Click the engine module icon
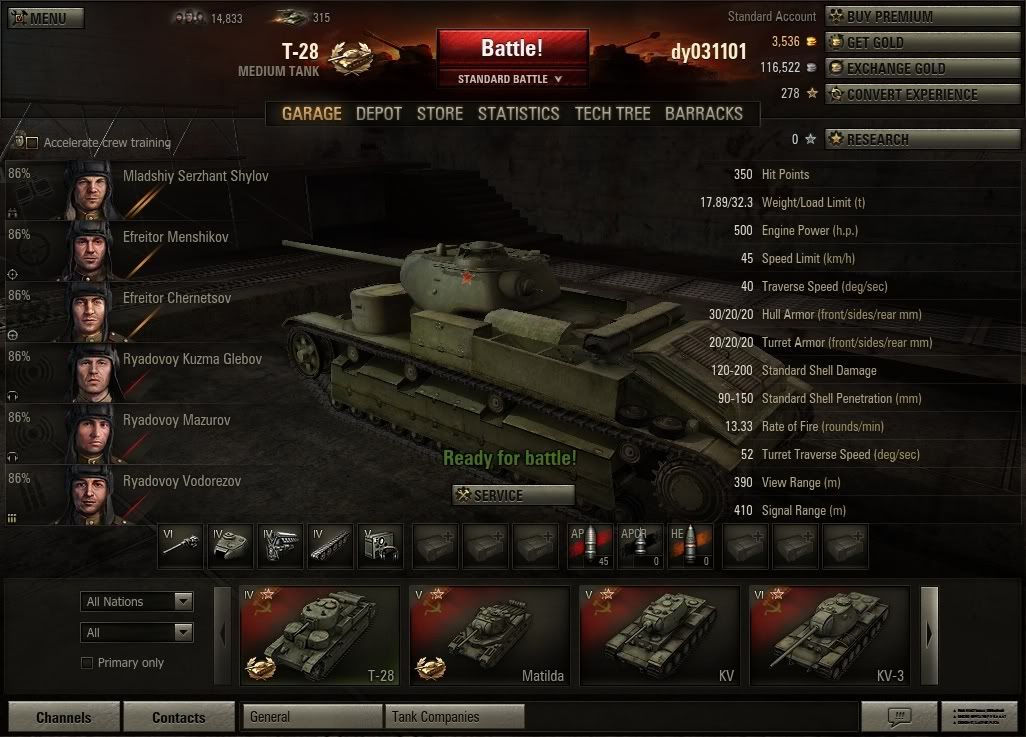The height and width of the screenshot is (737, 1026). [x=281, y=545]
